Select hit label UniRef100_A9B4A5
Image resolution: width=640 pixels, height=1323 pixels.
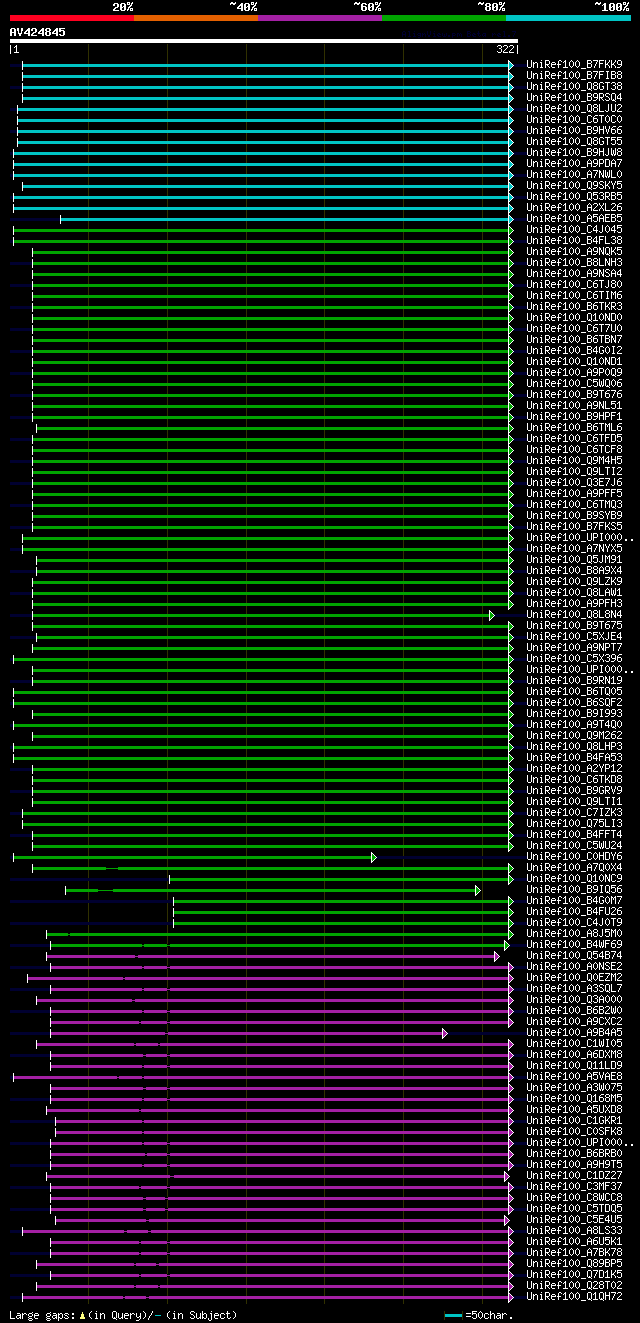[574, 1033]
